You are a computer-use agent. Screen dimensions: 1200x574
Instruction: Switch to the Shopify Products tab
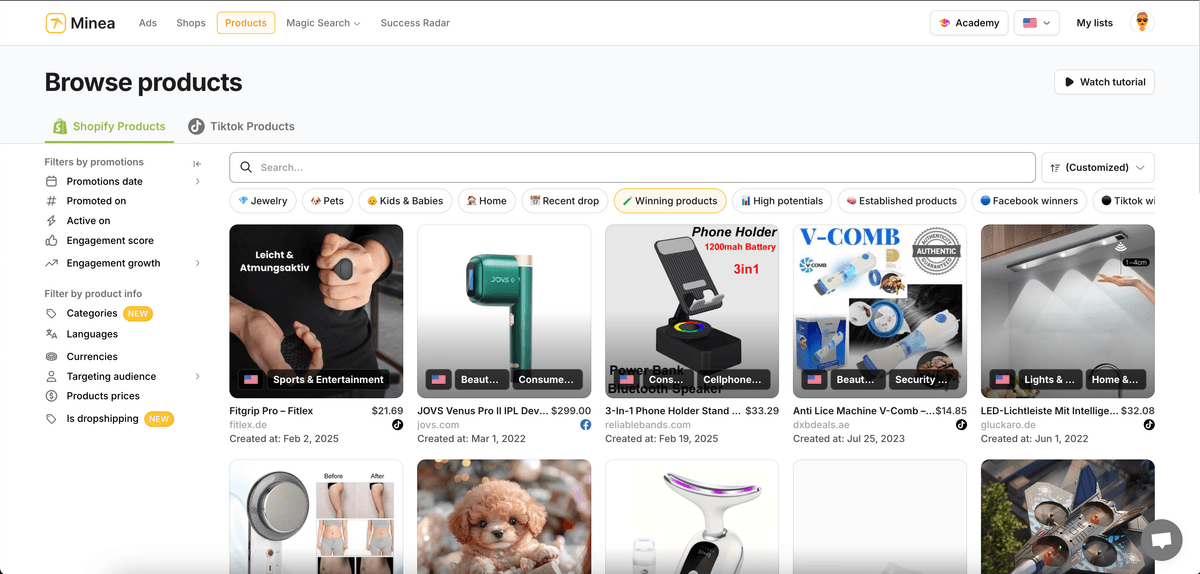pos(109,126)
